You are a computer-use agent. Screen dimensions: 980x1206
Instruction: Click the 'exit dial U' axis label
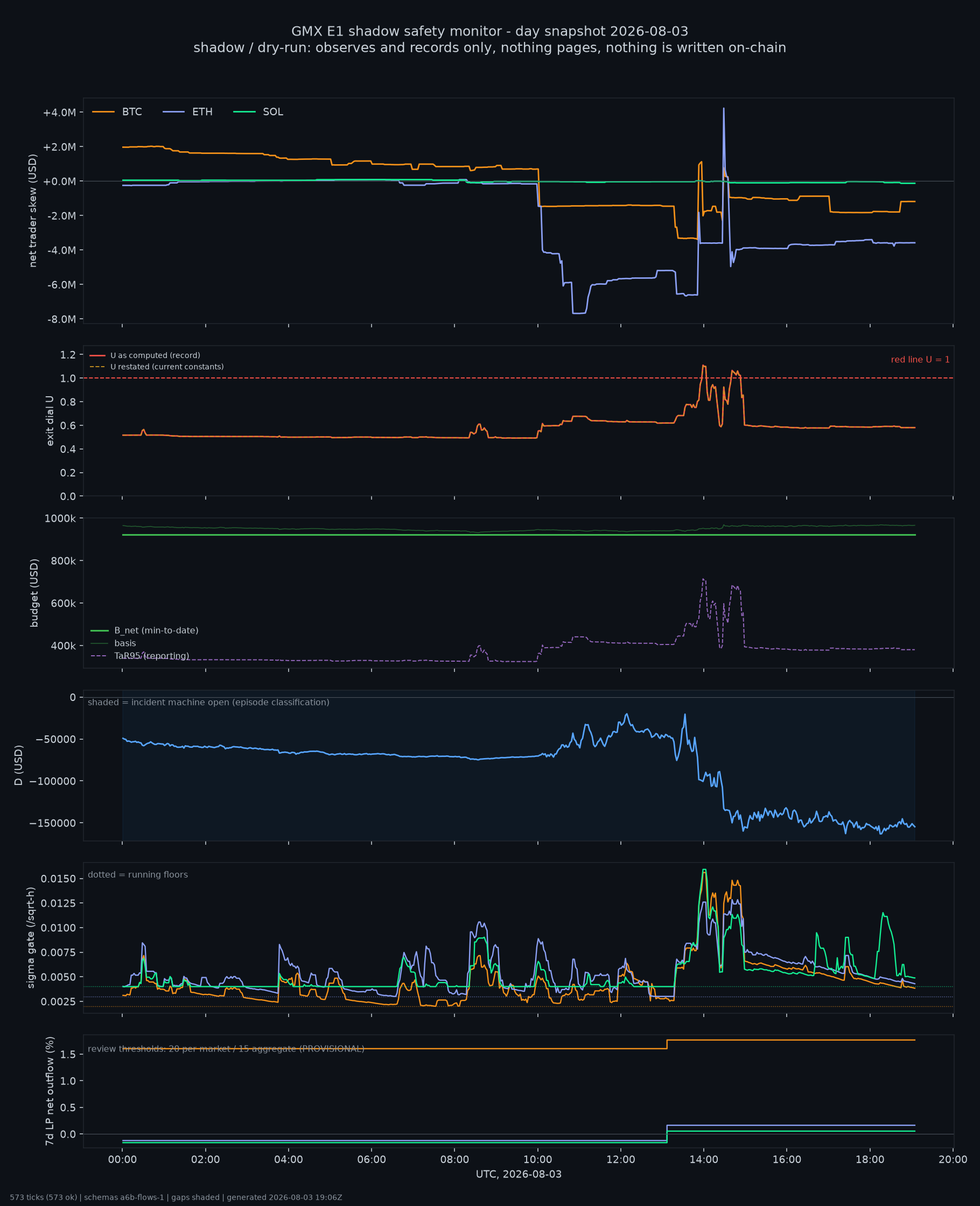[x=50, y=420]
